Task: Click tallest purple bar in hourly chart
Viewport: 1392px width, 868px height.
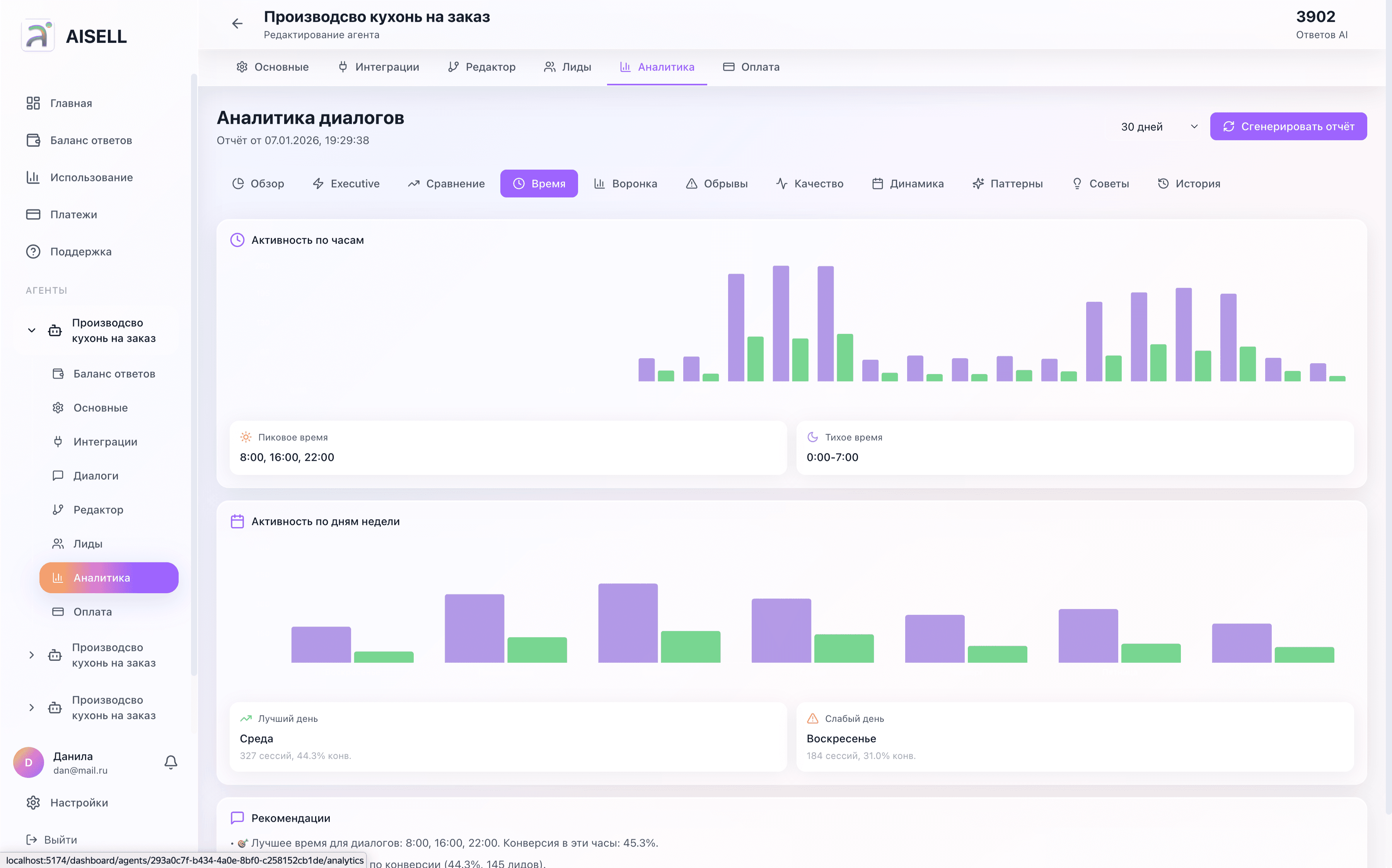Action: [780, 323]
